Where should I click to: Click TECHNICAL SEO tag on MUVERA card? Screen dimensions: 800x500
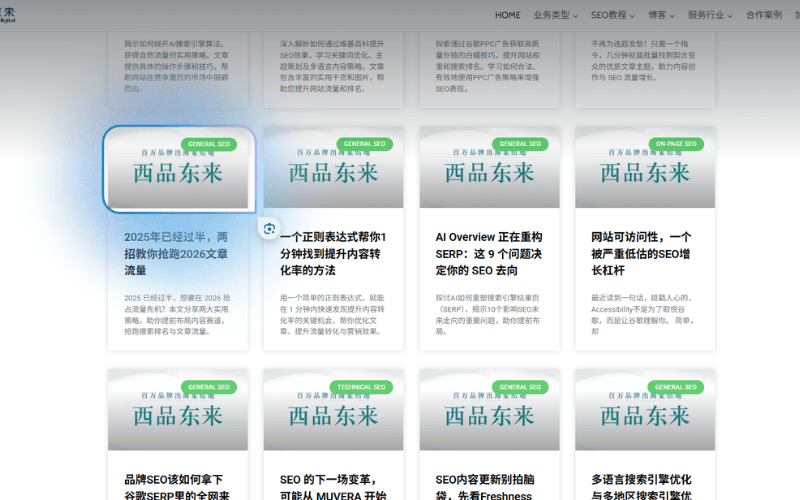(361, 387)
